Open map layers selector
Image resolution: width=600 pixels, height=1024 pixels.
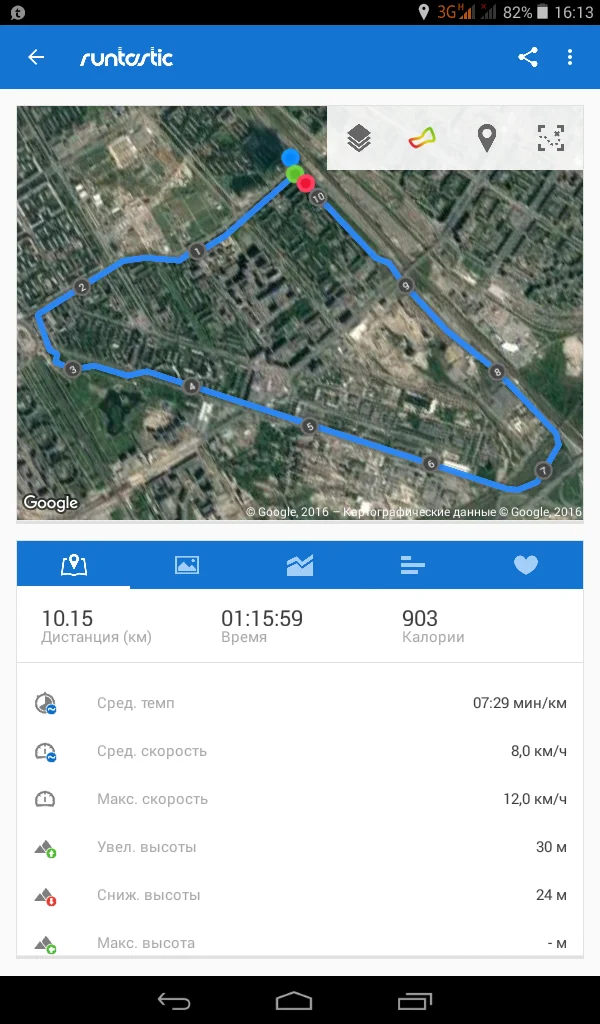coord(359,138)
